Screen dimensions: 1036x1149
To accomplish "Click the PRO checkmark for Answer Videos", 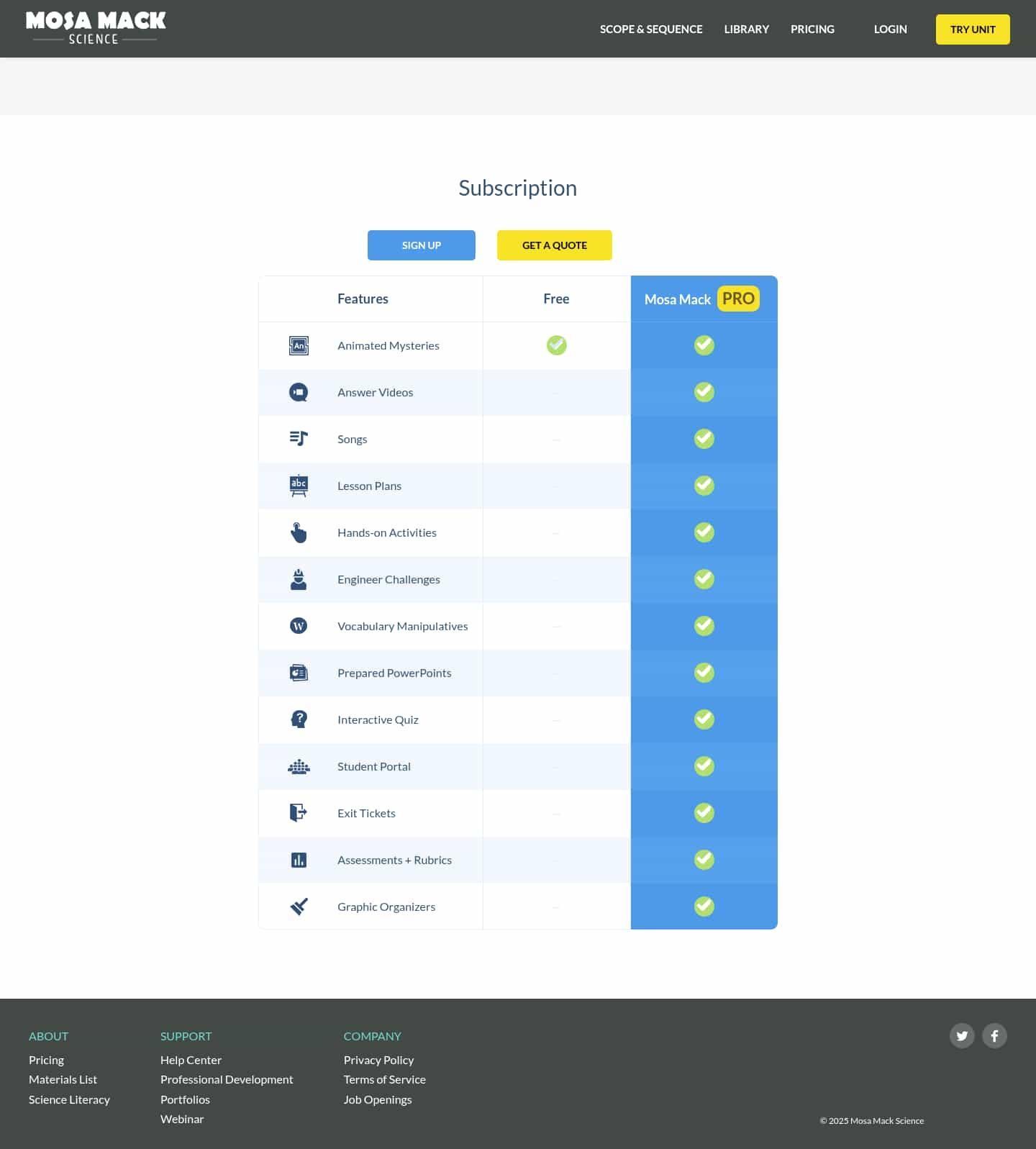I will point(704,392).
